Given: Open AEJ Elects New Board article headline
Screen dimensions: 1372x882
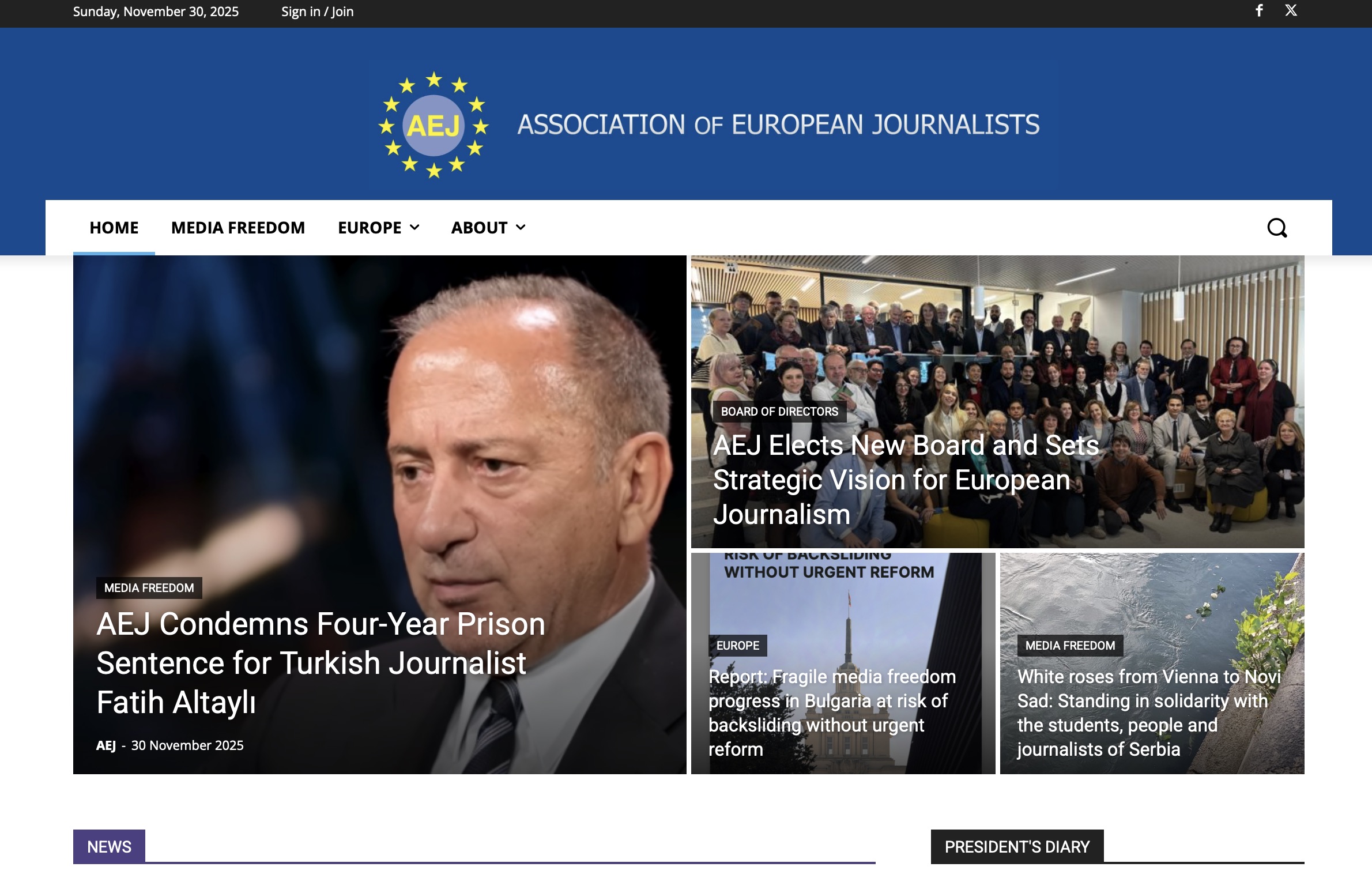Looking at the screenshot, I should 906,480.
